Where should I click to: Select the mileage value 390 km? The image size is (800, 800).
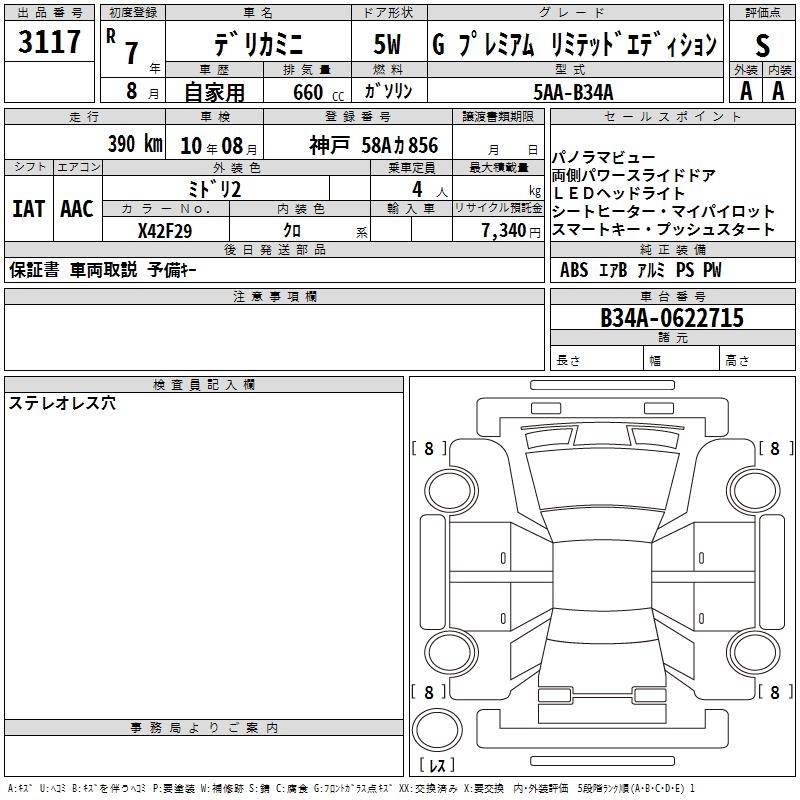pos(134,144)
